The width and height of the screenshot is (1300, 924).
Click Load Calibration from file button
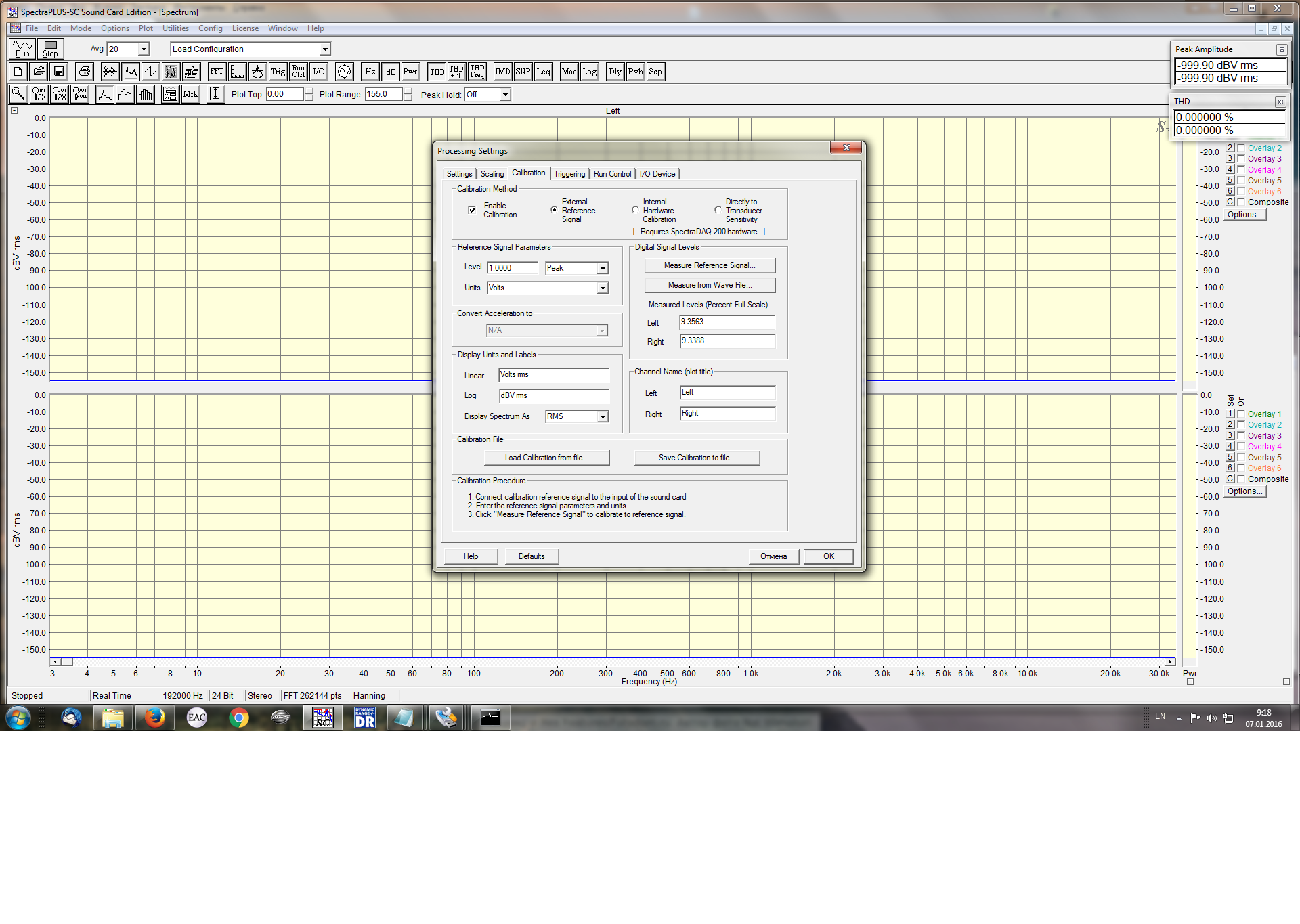coord(546,458)
